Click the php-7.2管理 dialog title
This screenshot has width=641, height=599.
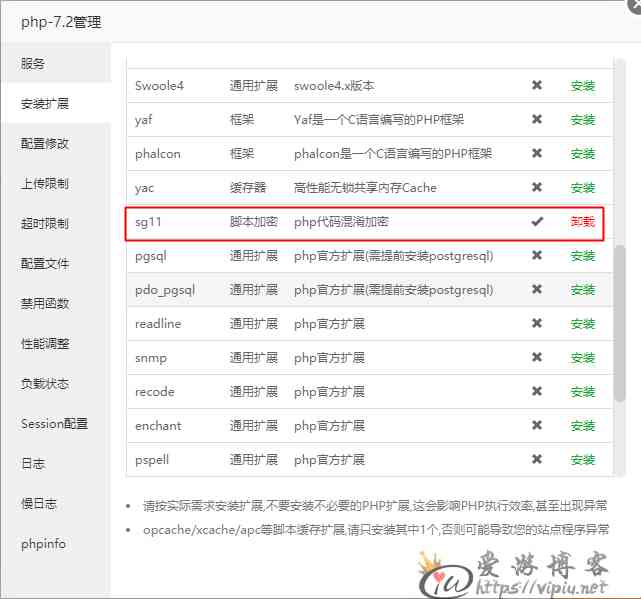(61, 22)
